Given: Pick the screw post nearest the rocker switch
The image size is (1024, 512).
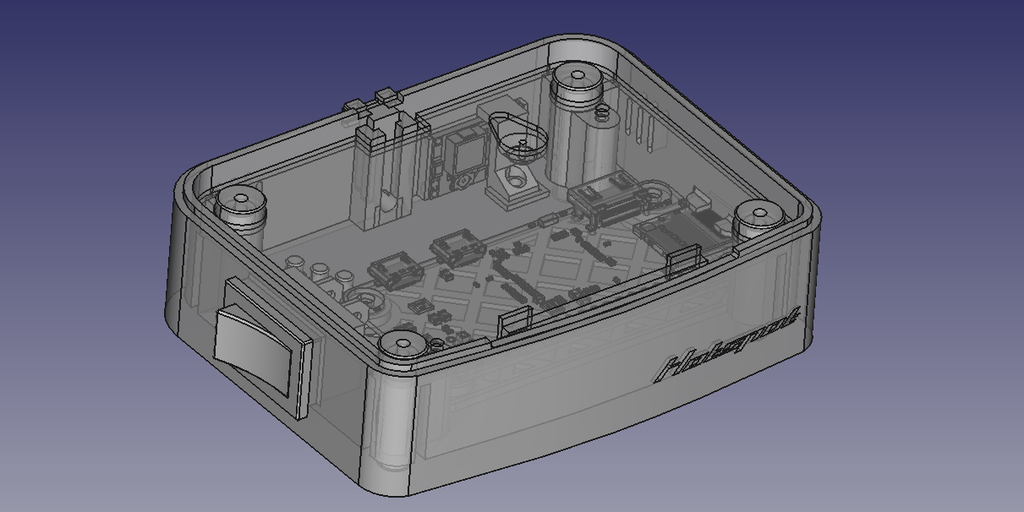Looking at the screenshot, I should tap(240, 208).
